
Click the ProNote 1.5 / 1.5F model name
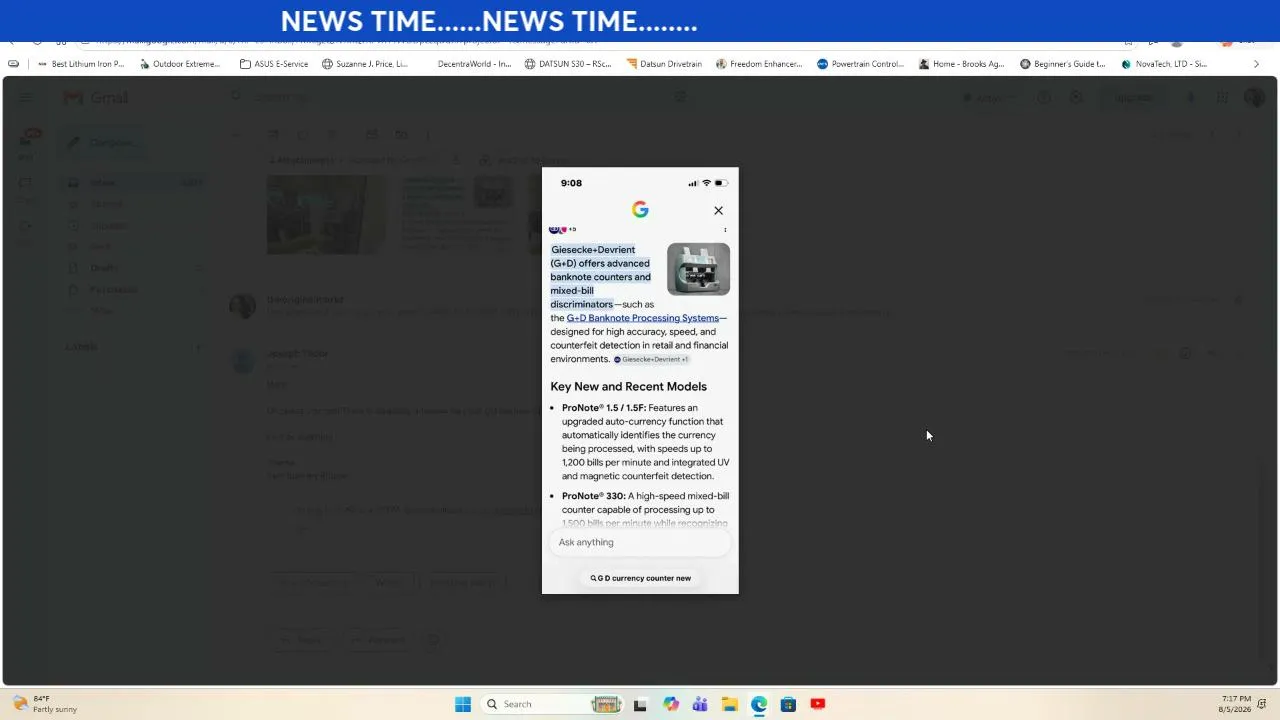click(604, 408)
